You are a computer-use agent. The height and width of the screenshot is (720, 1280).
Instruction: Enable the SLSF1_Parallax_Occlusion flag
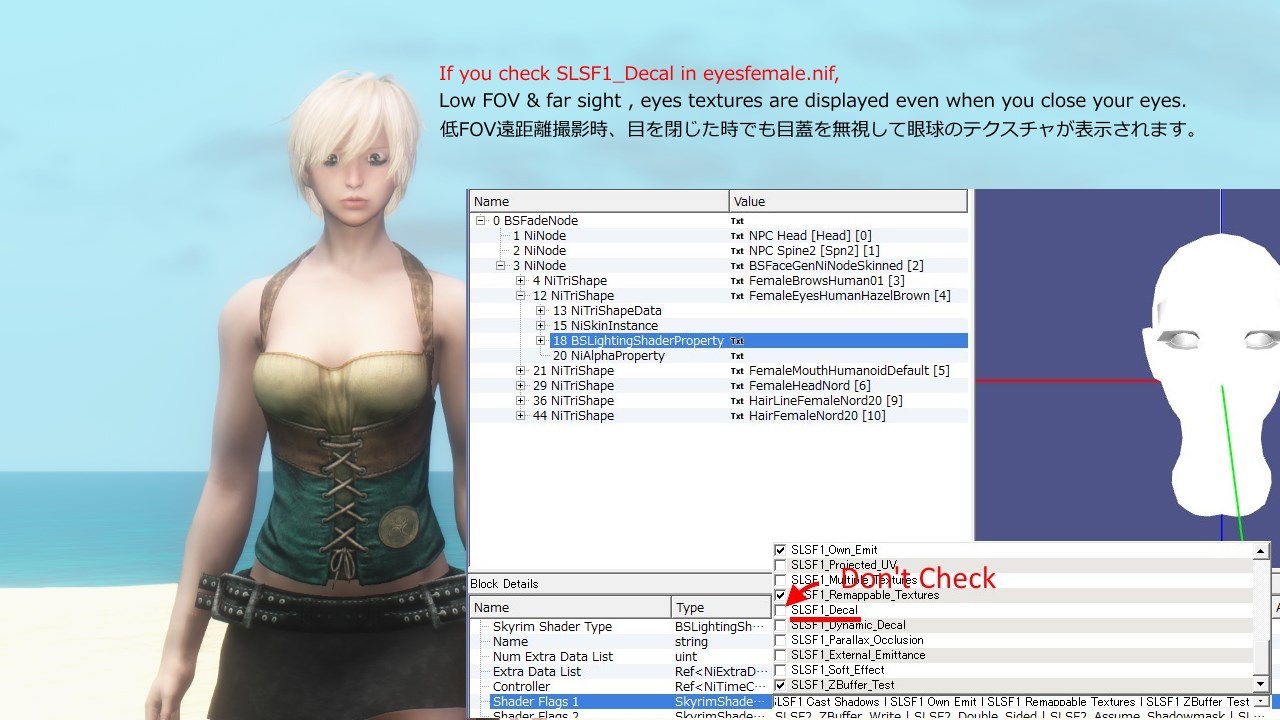click(x=780, y=640)
